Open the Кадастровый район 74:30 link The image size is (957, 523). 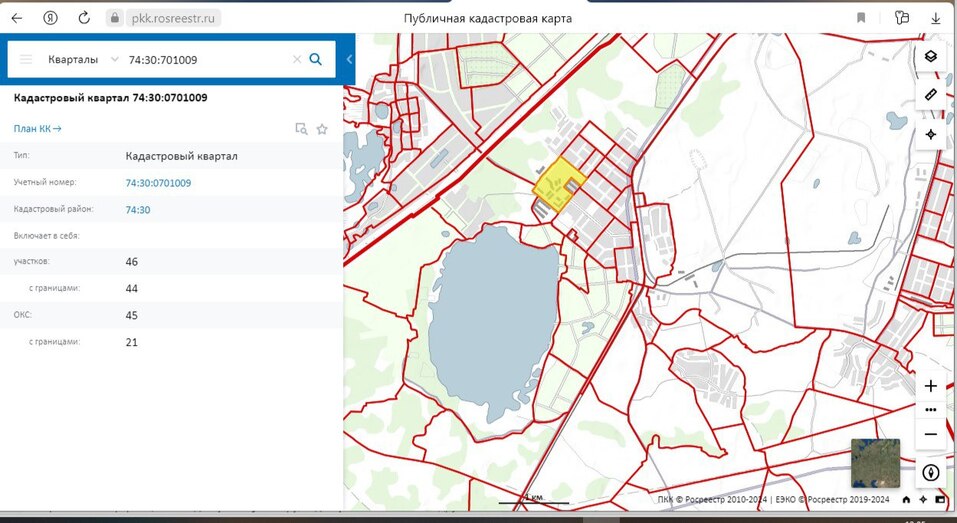[138, 210]
